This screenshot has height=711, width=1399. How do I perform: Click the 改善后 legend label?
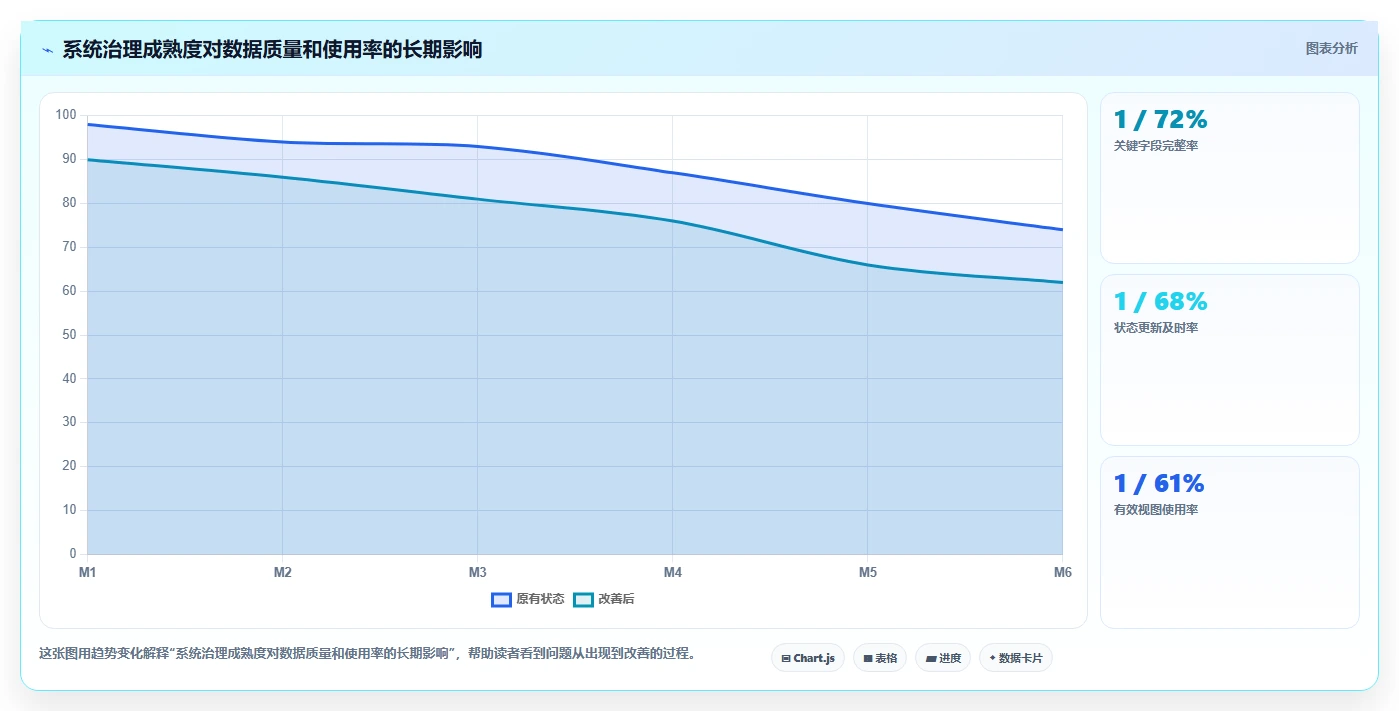click(x=616, y=599)
